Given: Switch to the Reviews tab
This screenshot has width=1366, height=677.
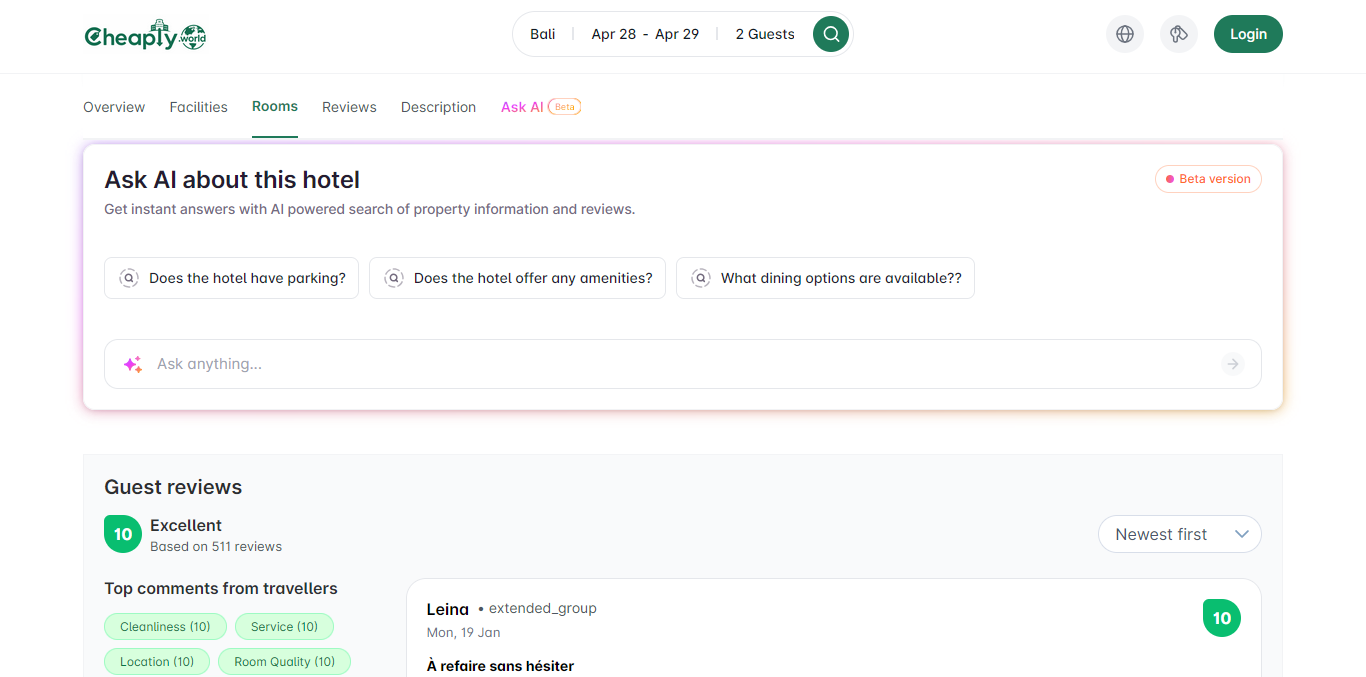Looking at the screenshot, I should [x=349, y=107].
